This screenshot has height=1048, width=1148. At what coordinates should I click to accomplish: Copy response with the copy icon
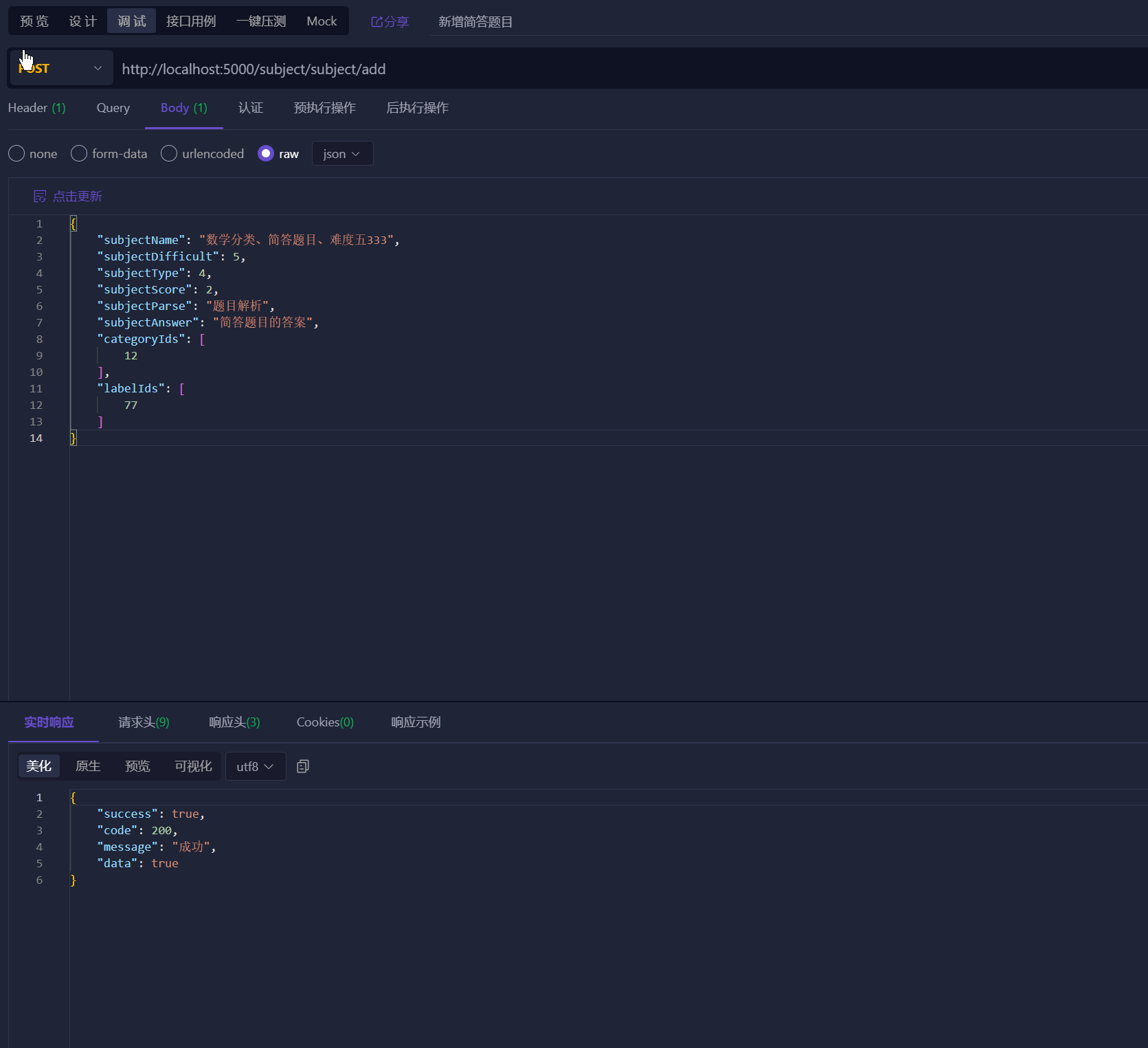303,766
